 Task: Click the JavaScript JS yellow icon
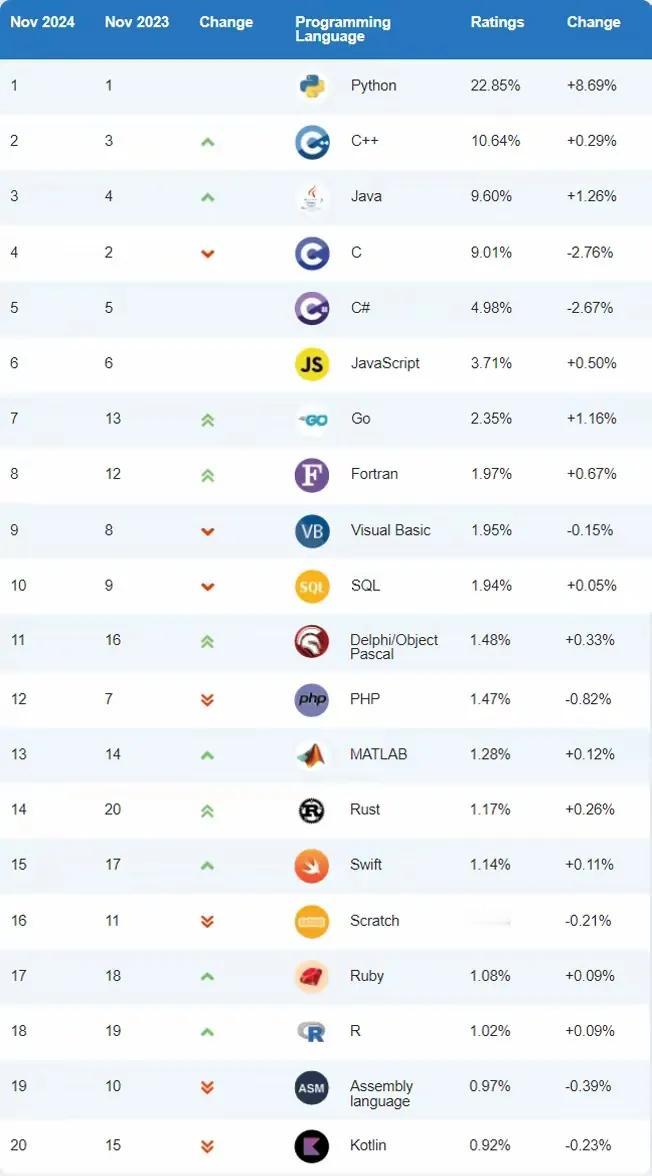point(312,364)
